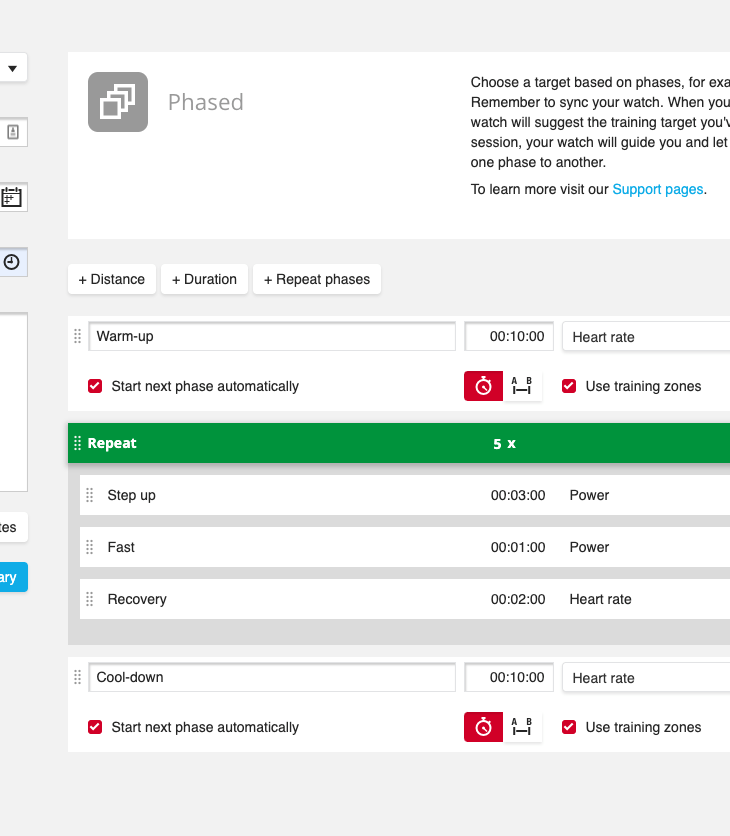Click the Cool-down phase name field
730x836 pixels.
click(x=272, y=677)
